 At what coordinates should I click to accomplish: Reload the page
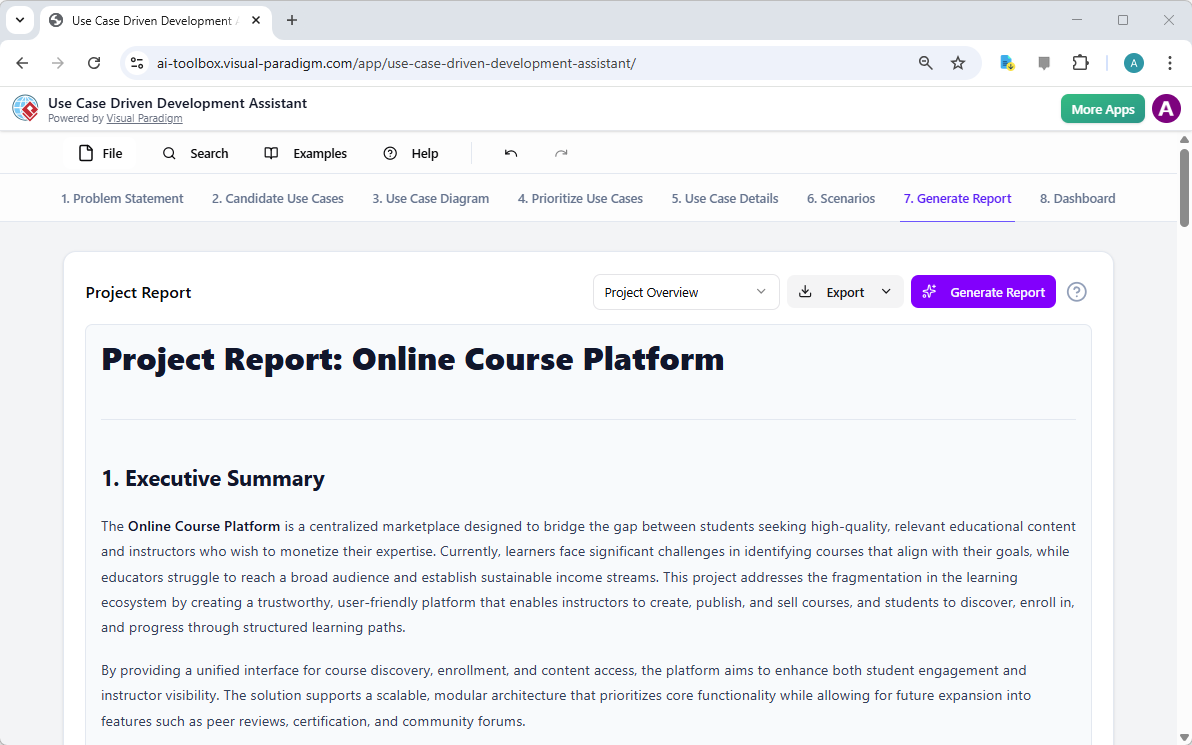pyautogui.click(x=94, y=62)
